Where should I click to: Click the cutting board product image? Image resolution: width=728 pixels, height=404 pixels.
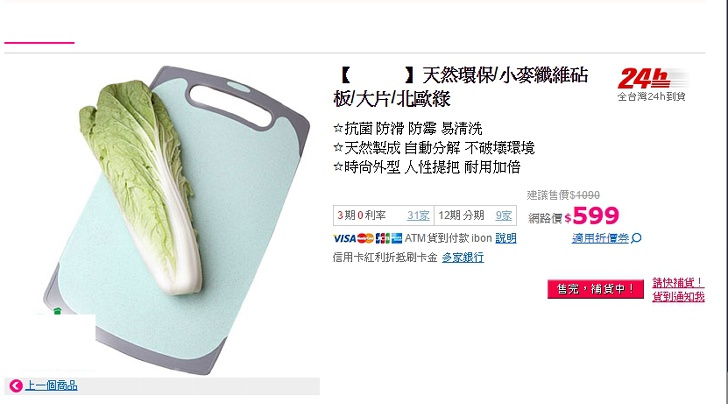176,220
